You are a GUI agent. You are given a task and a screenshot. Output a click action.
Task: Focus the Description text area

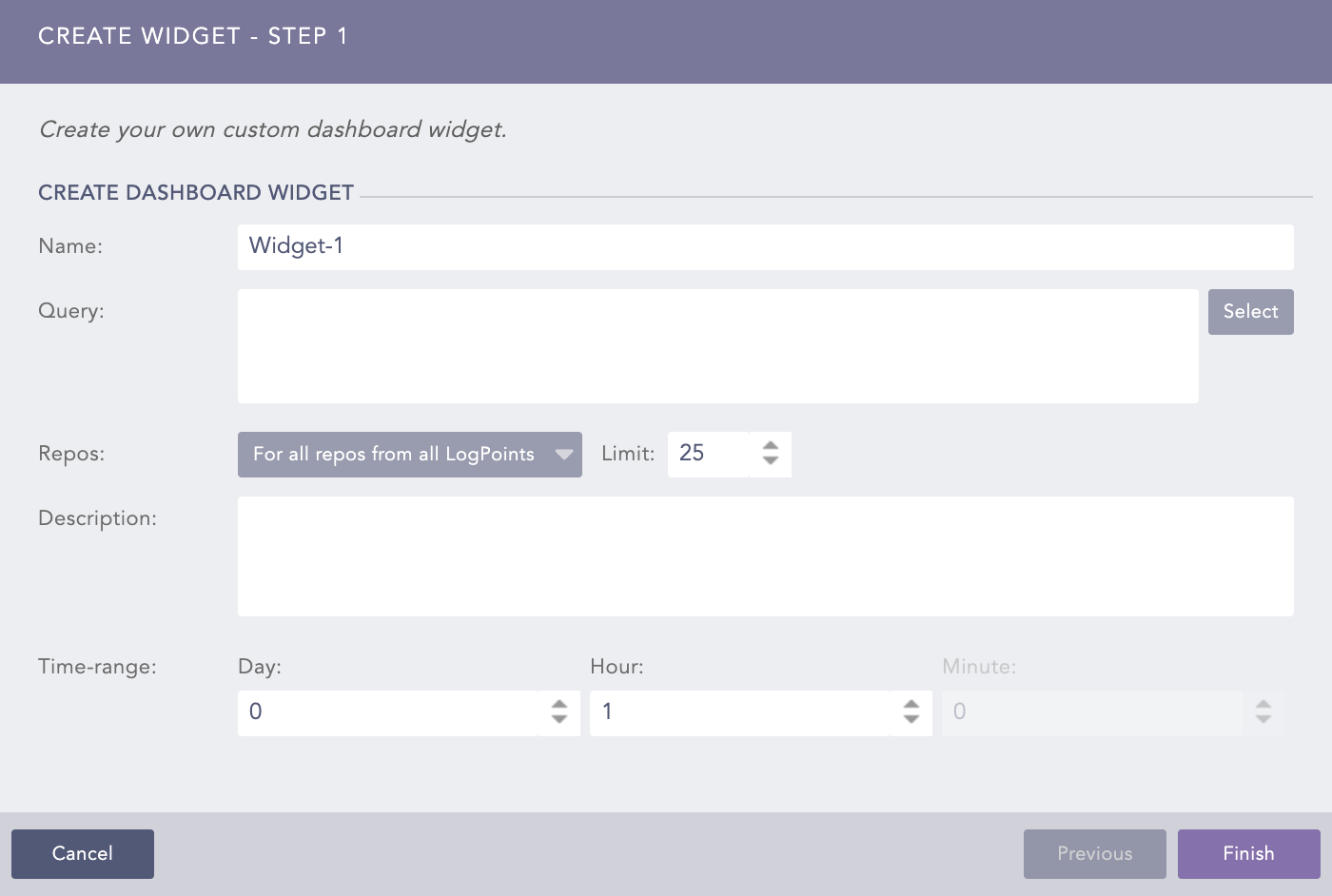point(766,556)
